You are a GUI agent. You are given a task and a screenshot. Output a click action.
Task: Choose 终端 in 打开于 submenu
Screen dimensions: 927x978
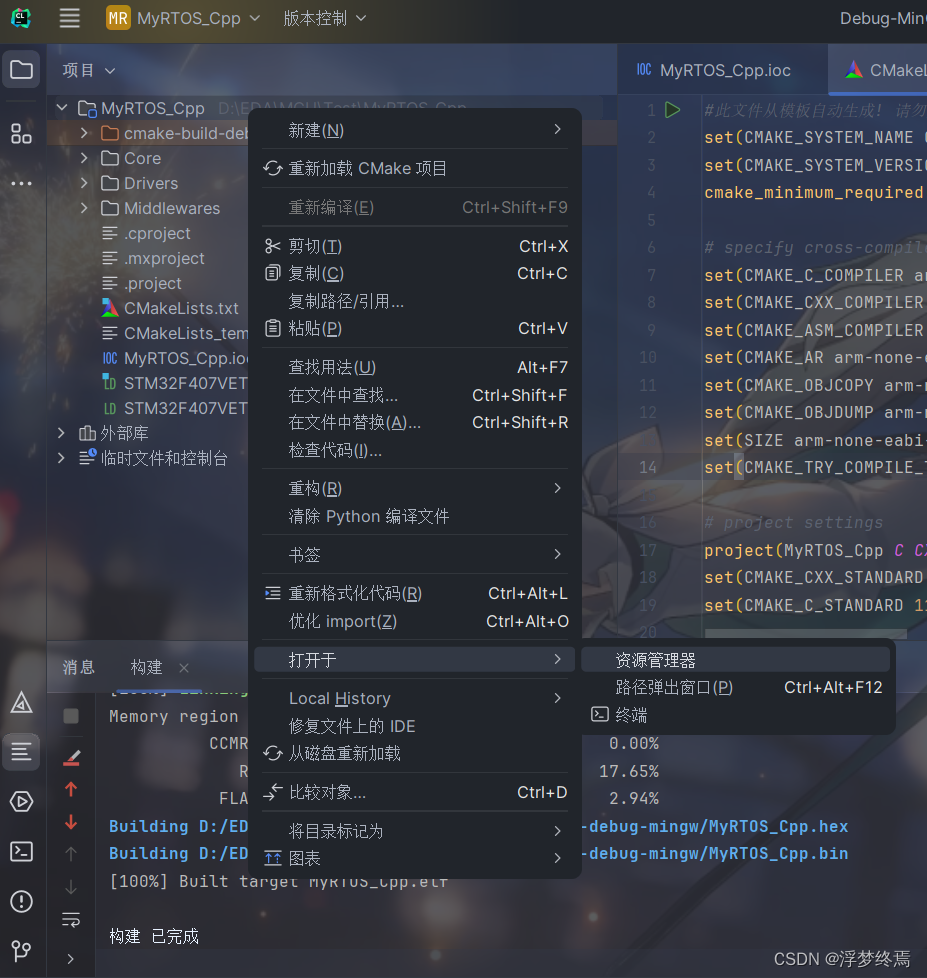click(x=735, y=715)
